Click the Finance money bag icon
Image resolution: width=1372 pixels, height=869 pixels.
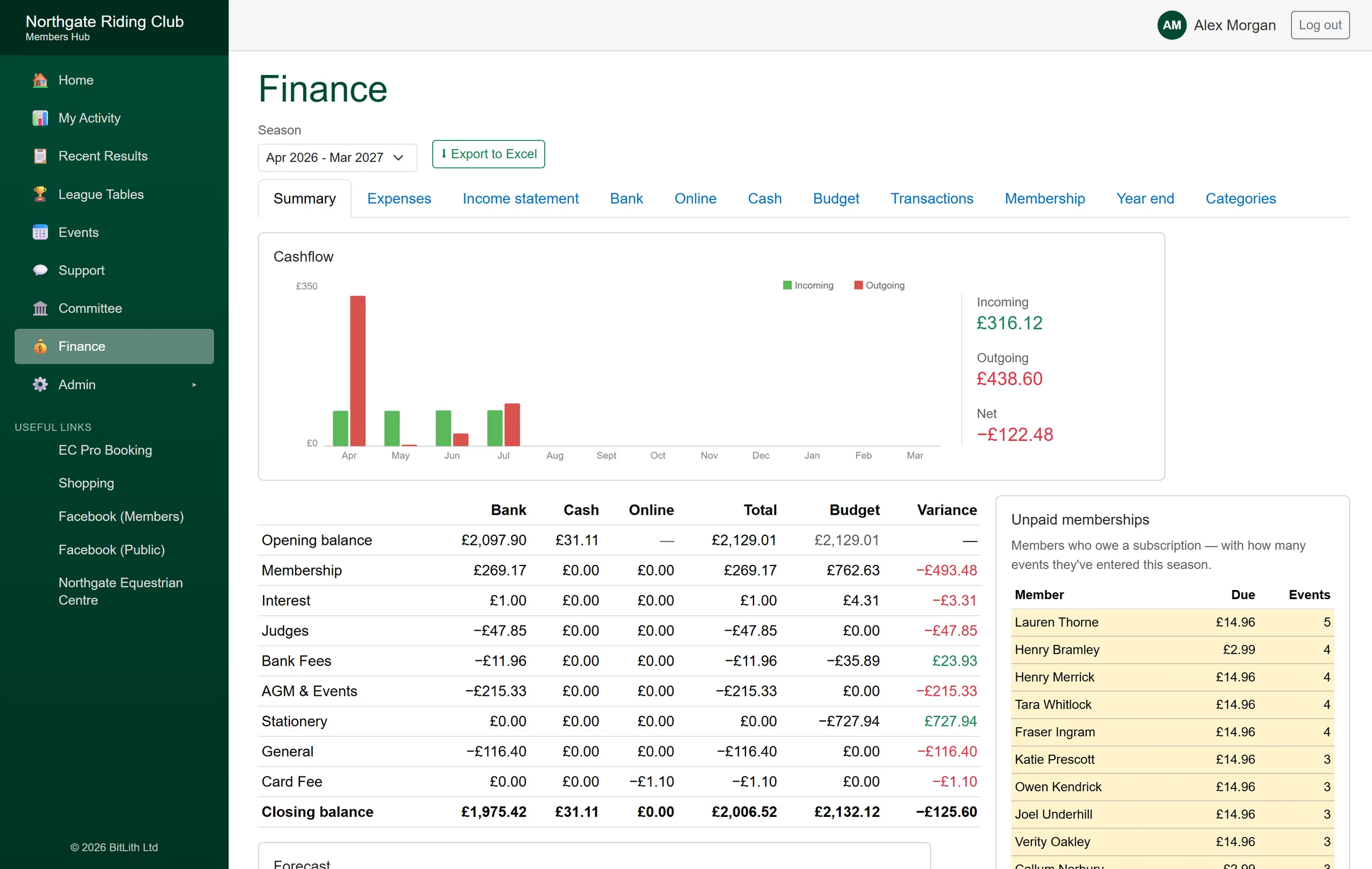click(40, 346)
